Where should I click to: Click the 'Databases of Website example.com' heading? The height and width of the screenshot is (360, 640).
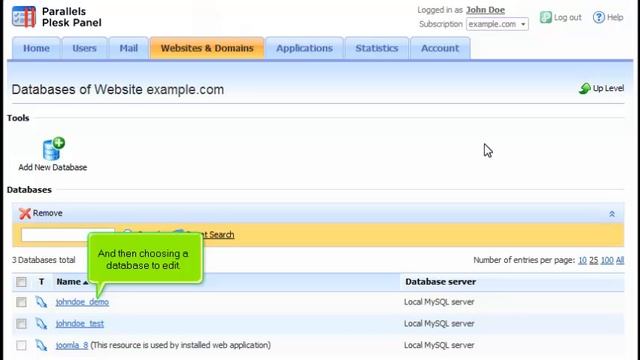[x=118, y=89]
